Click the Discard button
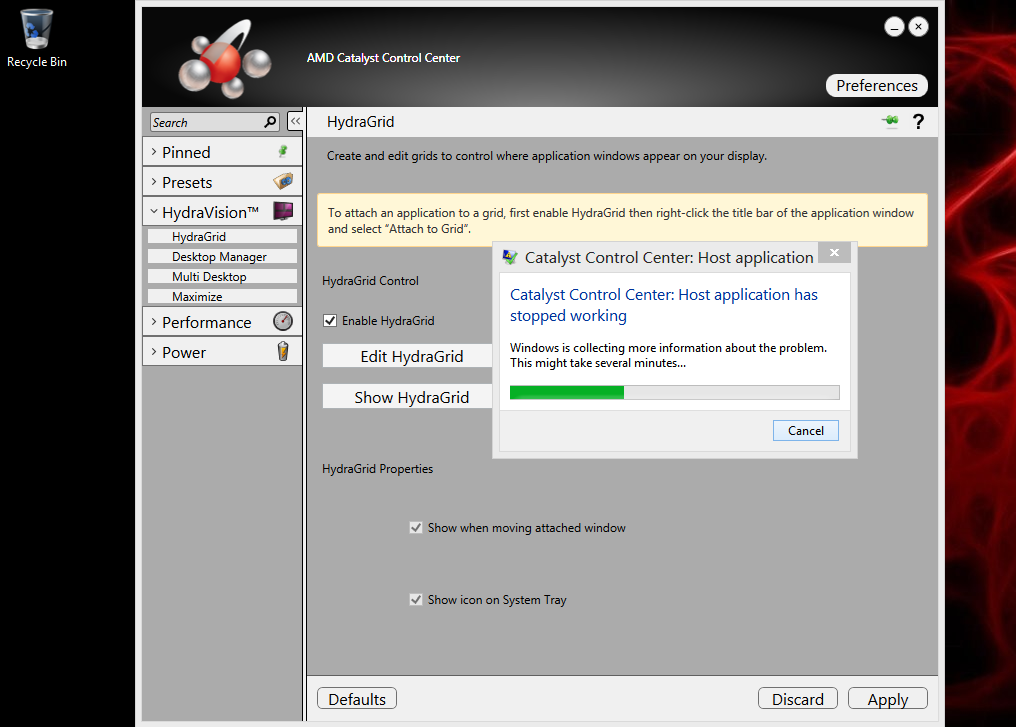 pyautogui.click(x=798, y=698)
